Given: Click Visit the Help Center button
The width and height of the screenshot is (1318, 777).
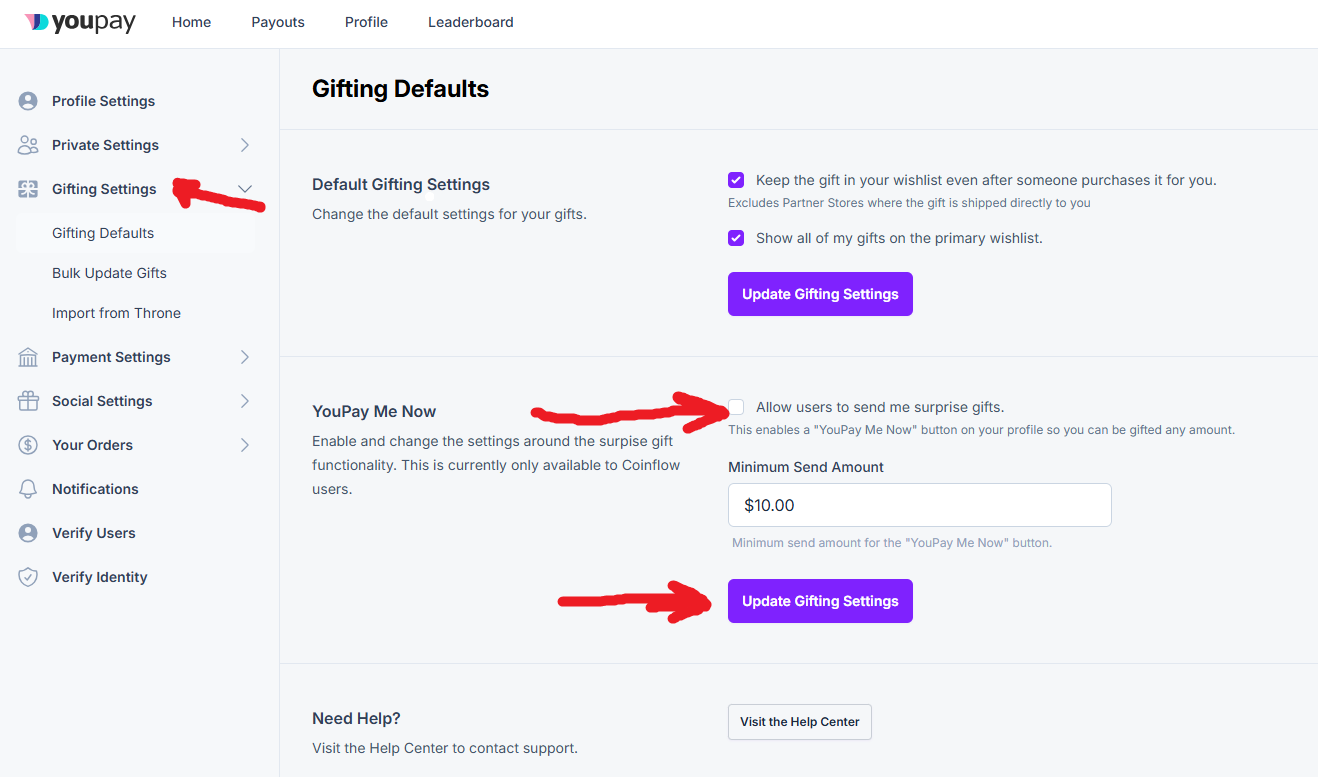Looking at the screenshot, I should pyautogui.click(x=800, y=722).
